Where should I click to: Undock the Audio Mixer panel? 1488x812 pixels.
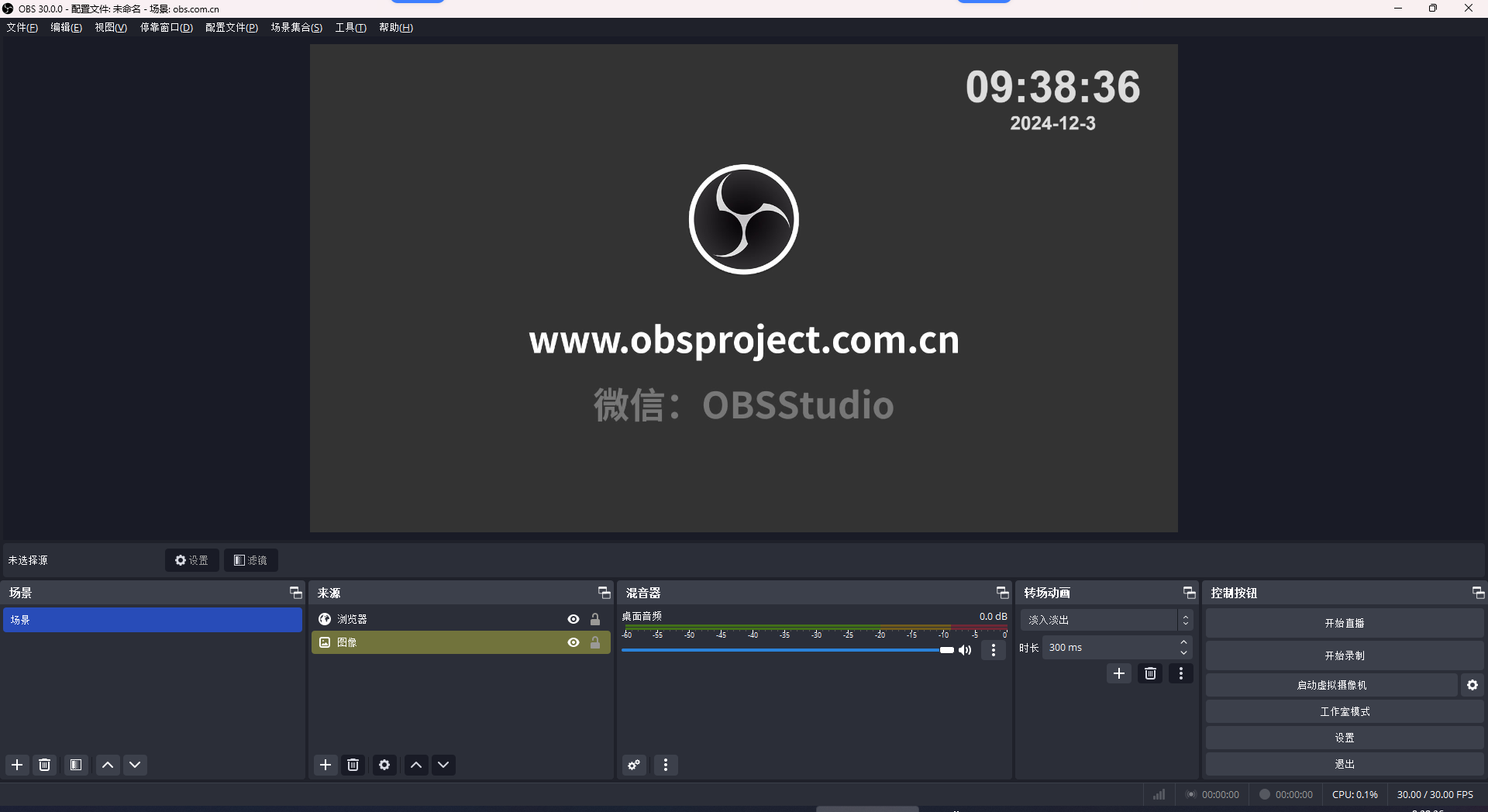tap(1003, 593)
